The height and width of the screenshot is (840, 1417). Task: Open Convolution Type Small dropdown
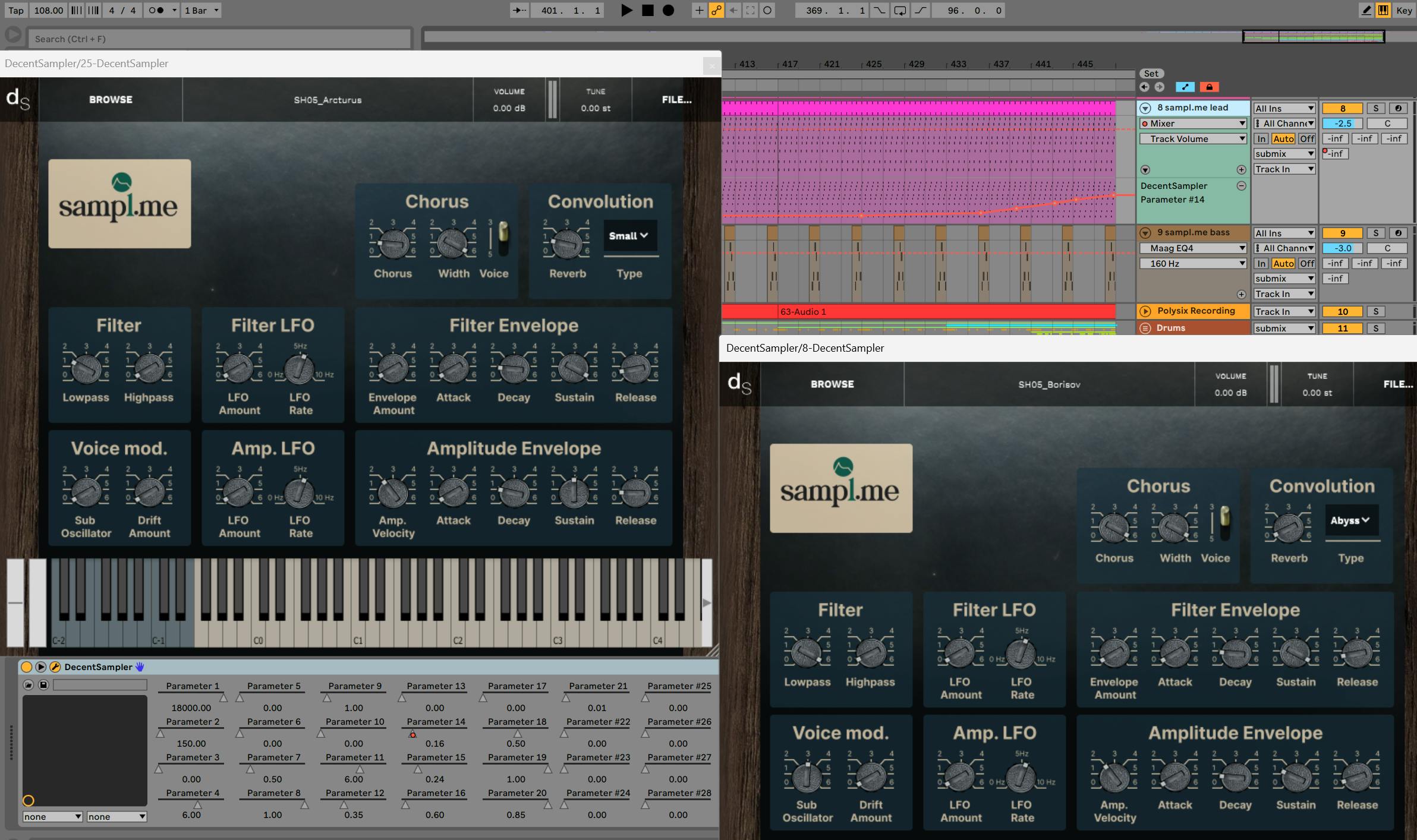point(629,236)
